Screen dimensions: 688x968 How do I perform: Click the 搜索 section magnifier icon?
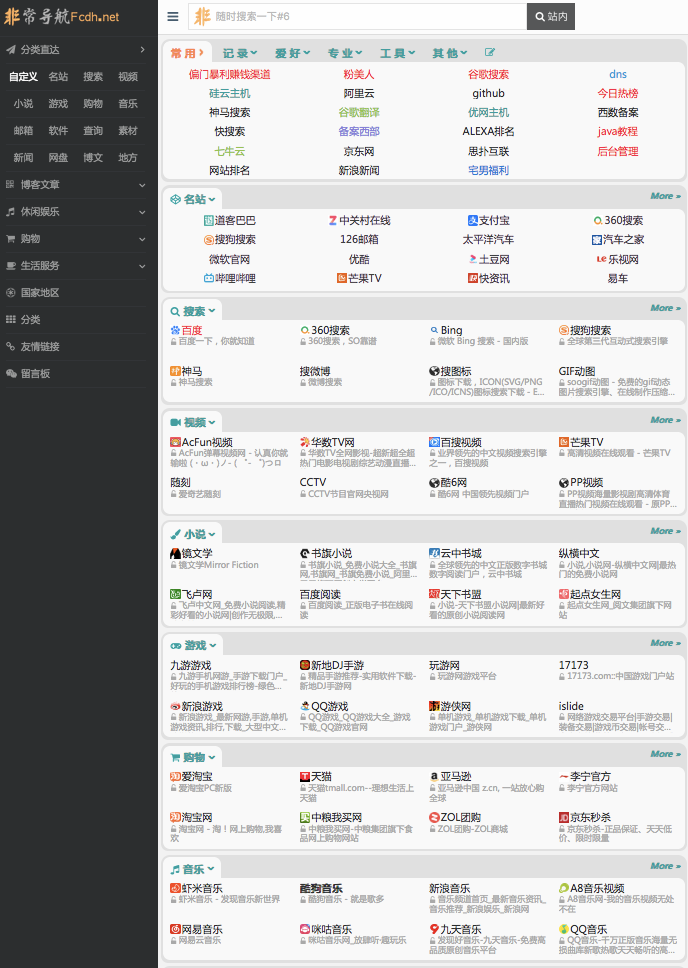(175, 311)
